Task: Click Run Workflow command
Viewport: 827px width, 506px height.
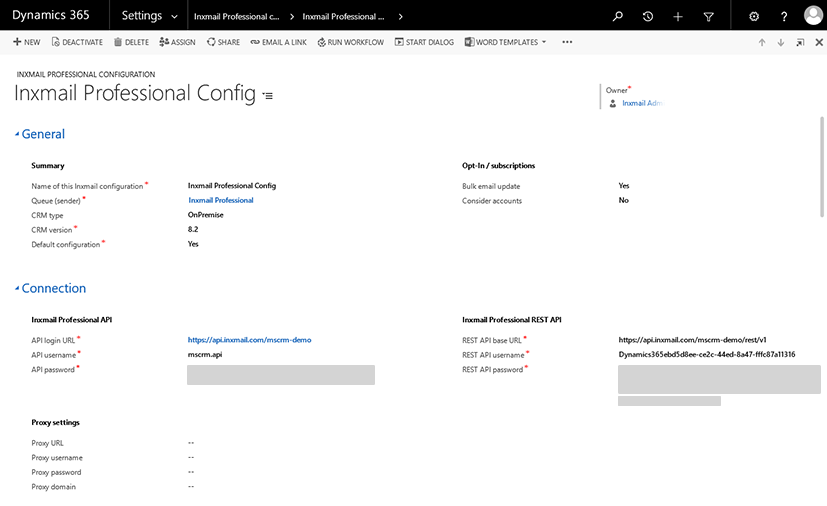Action: pyautogui.click(x=351, y=42)
